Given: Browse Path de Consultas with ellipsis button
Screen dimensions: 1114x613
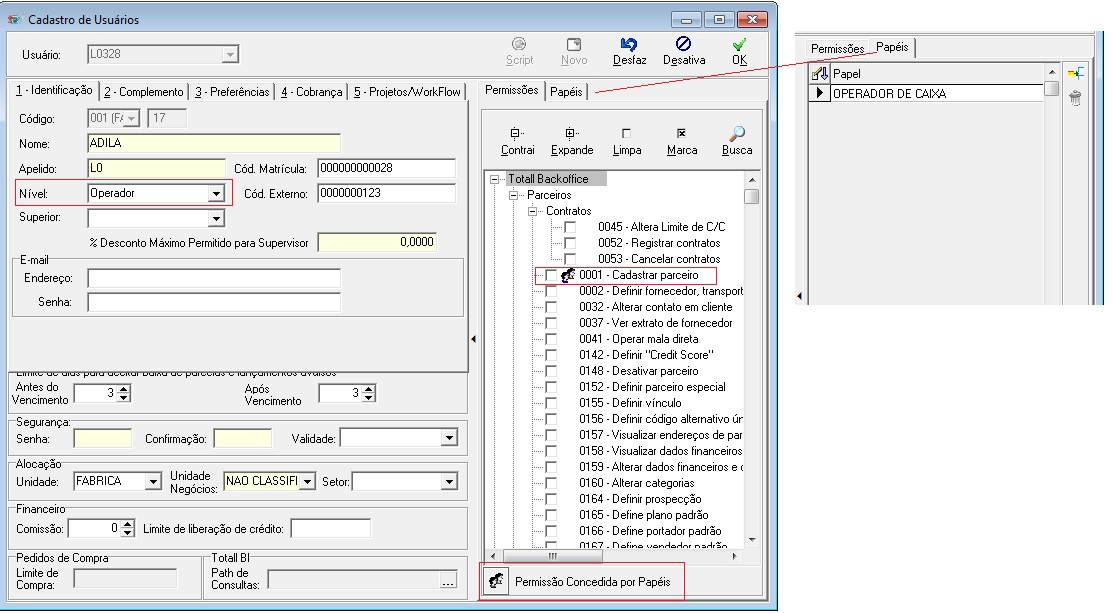Looking at the screenshot, I should [x=448, y=580].
